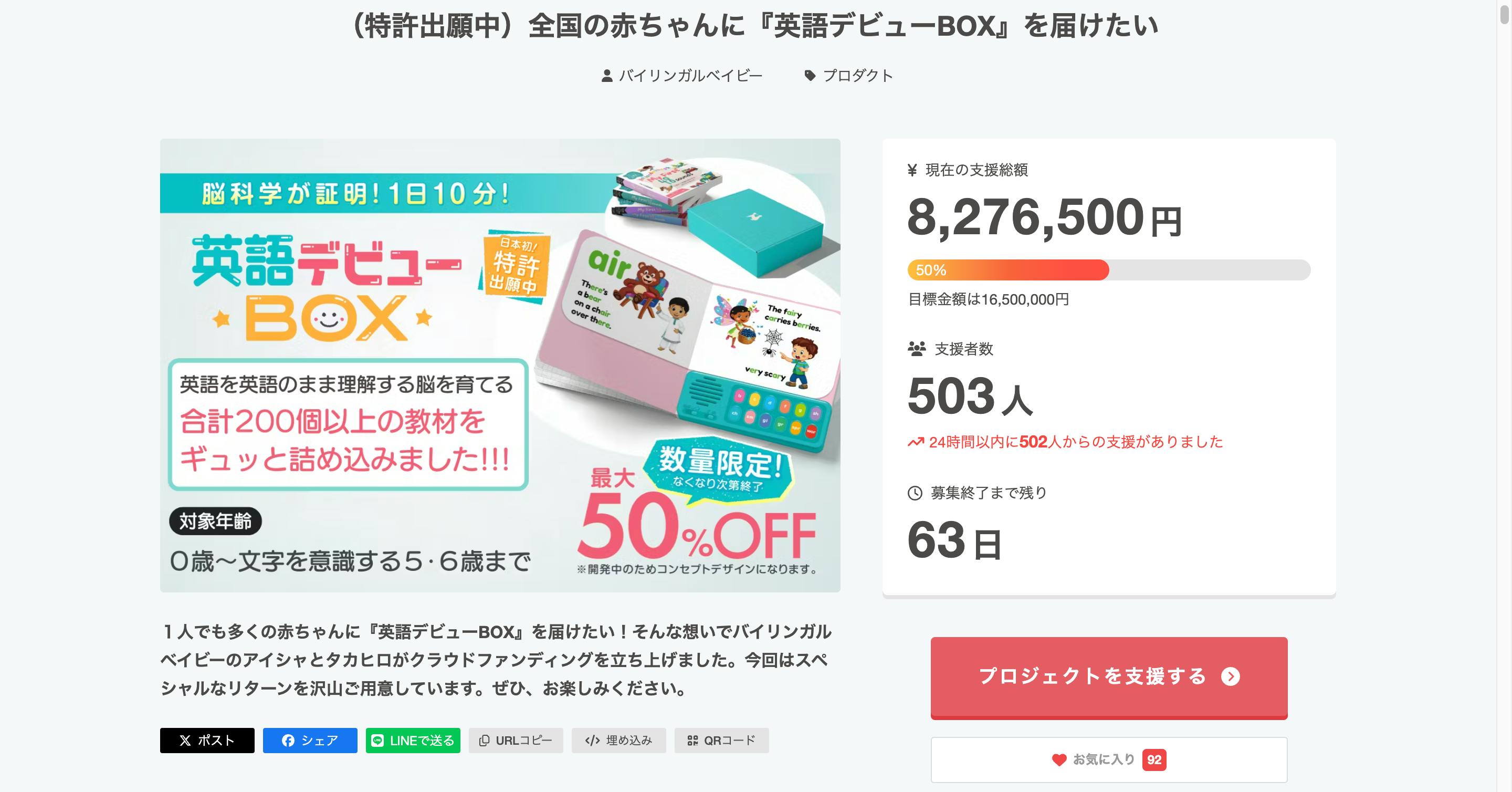Click the Facebook share icon
Image resolution: width=1512 pixels, height=792 pixels.
point(288,741)
